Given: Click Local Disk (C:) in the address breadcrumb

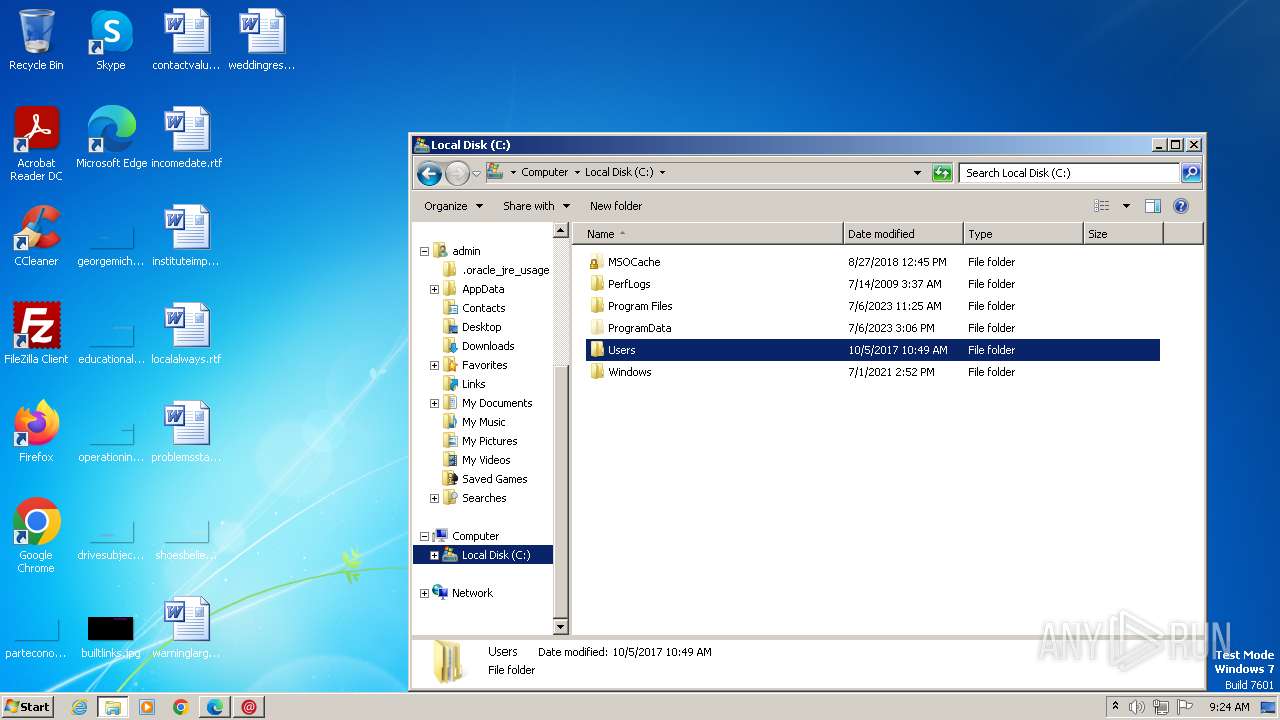Looking at the screenshot, I should [x=619, y=172].
